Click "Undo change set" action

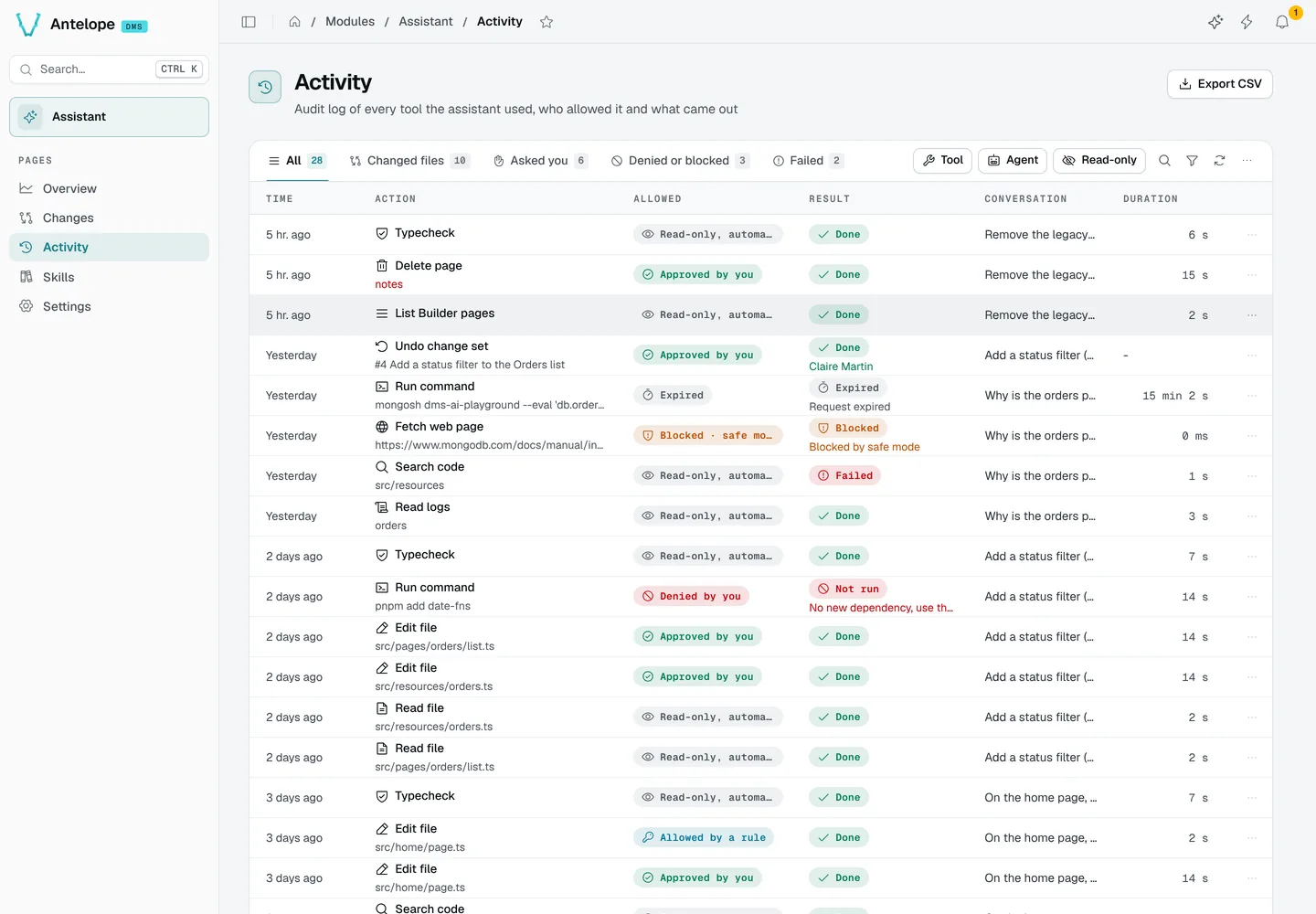[x=441, y=346]
